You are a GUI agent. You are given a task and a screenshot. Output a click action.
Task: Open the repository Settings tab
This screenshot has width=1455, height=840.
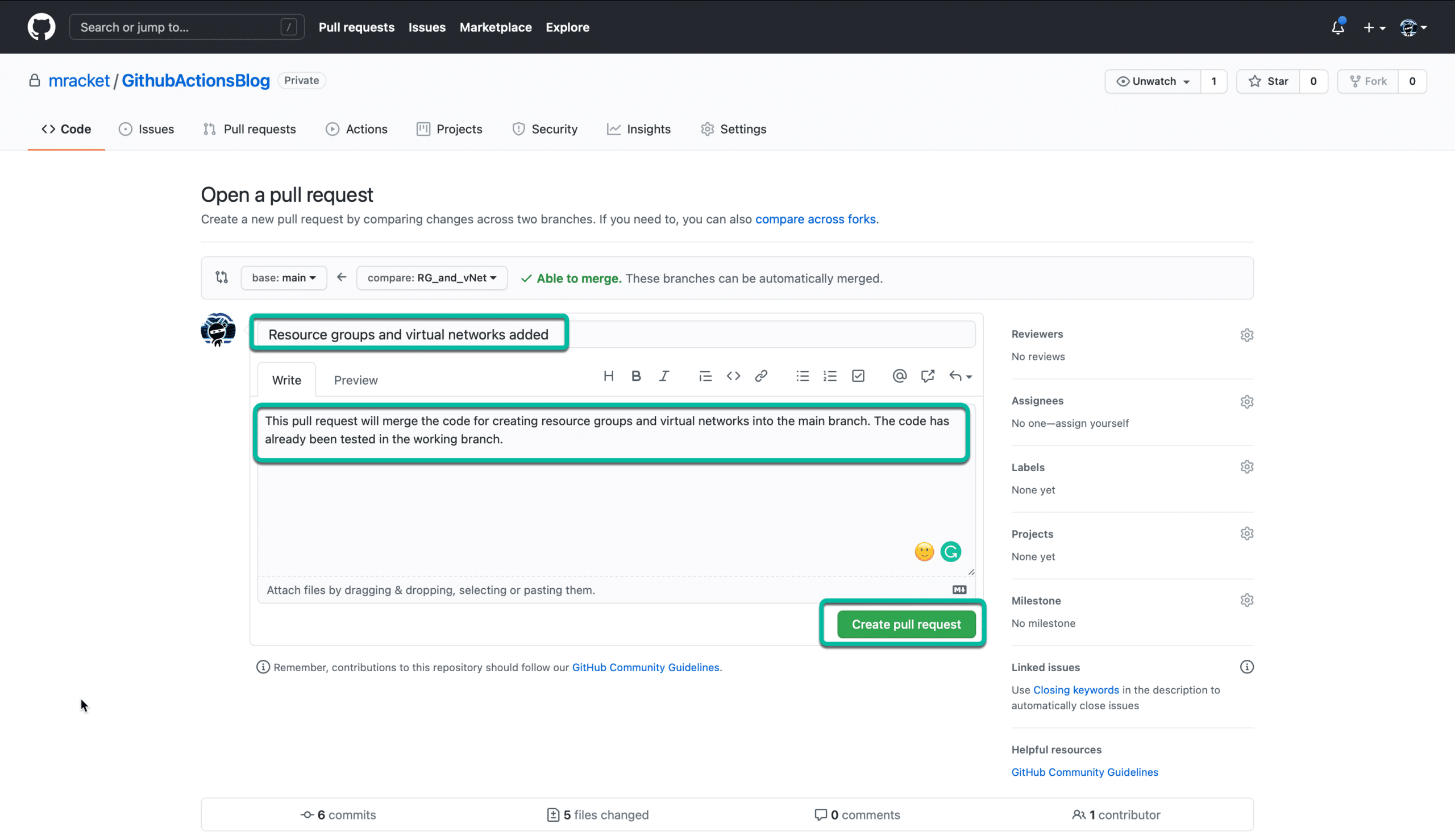pyautogui.click(x=733, y=129)
